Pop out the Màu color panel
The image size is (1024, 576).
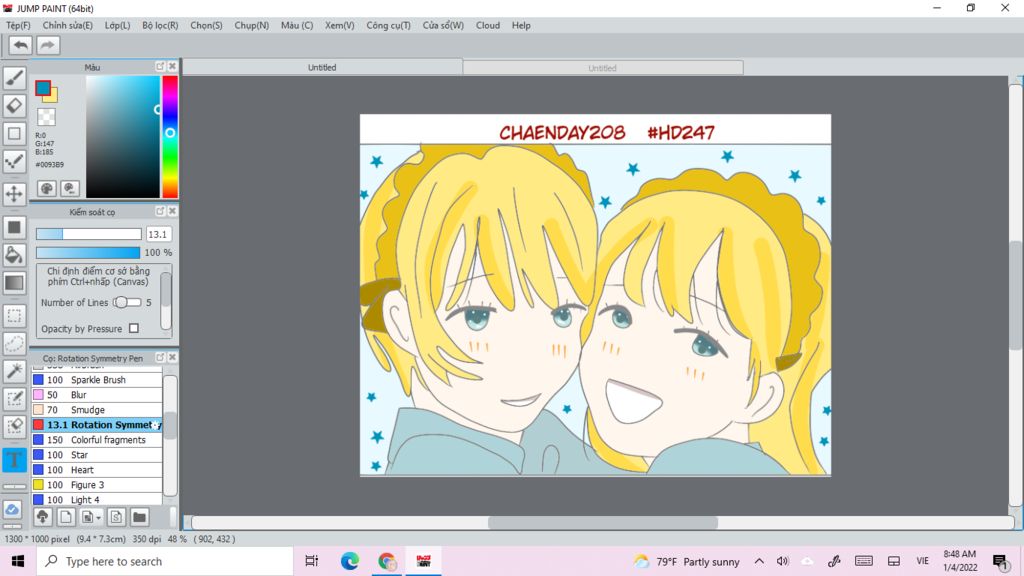tap(160, 67)
